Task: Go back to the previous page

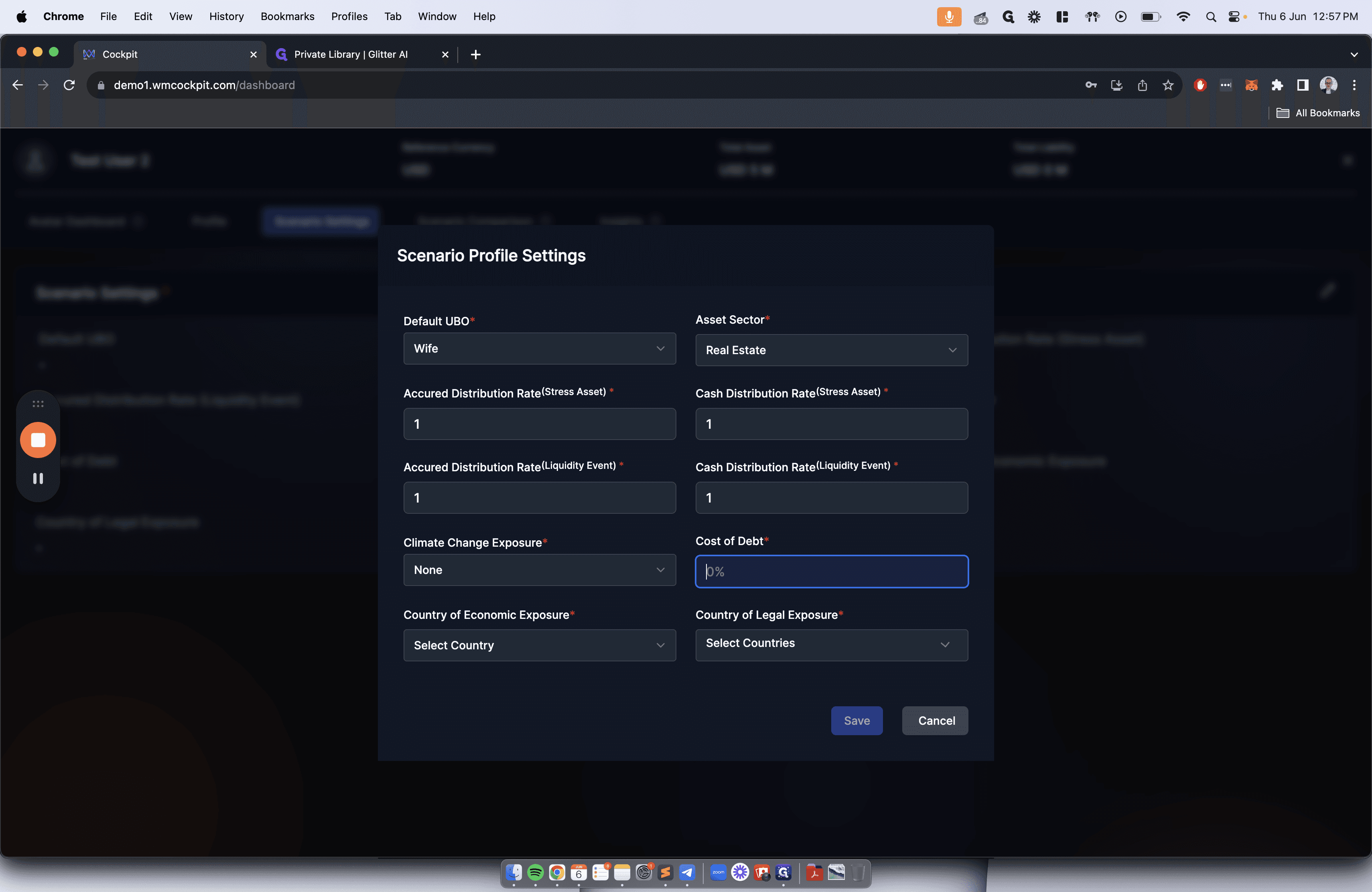Action: (18, 85)
